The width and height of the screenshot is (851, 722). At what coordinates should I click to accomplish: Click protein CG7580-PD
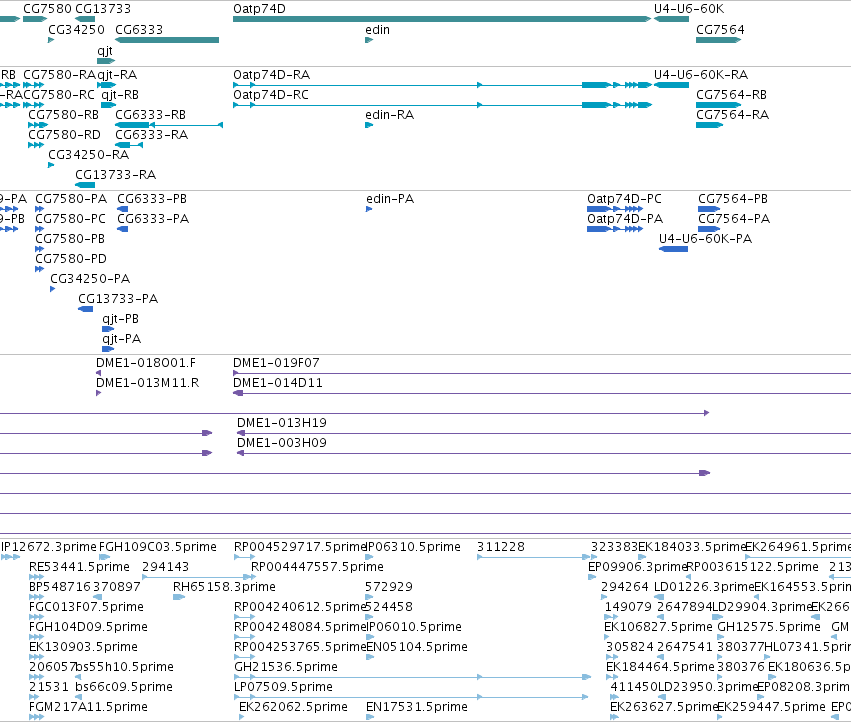(x=40, y=269)
